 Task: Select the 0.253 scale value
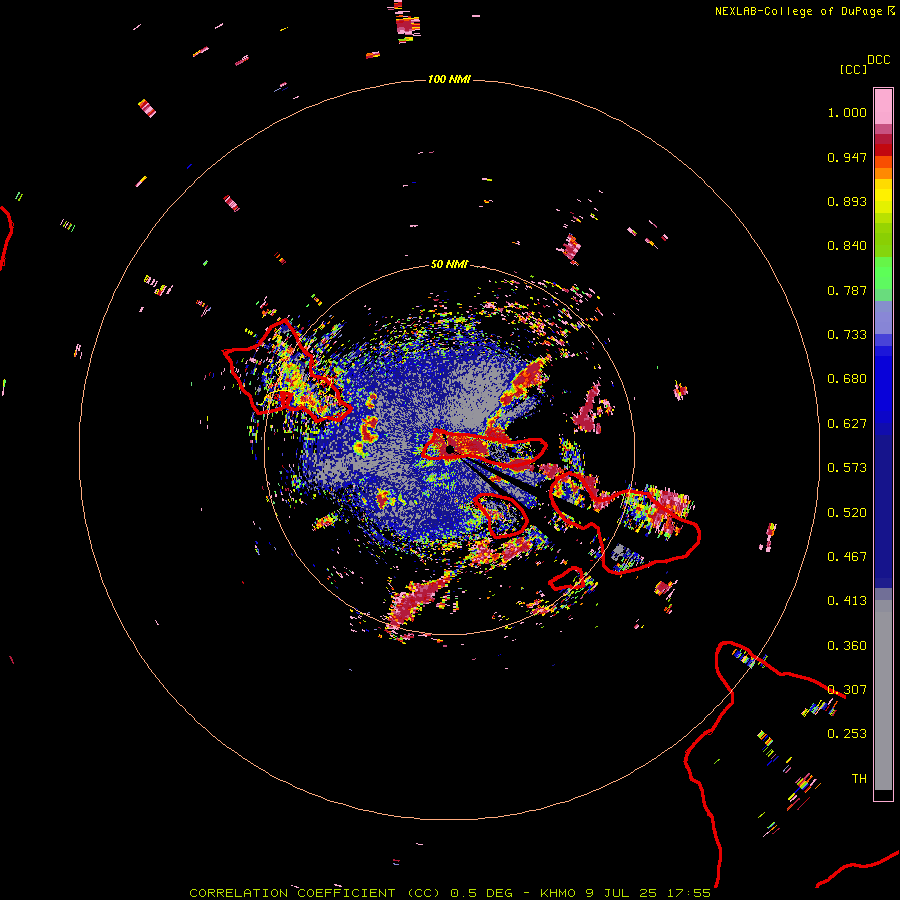pos(847,734)
